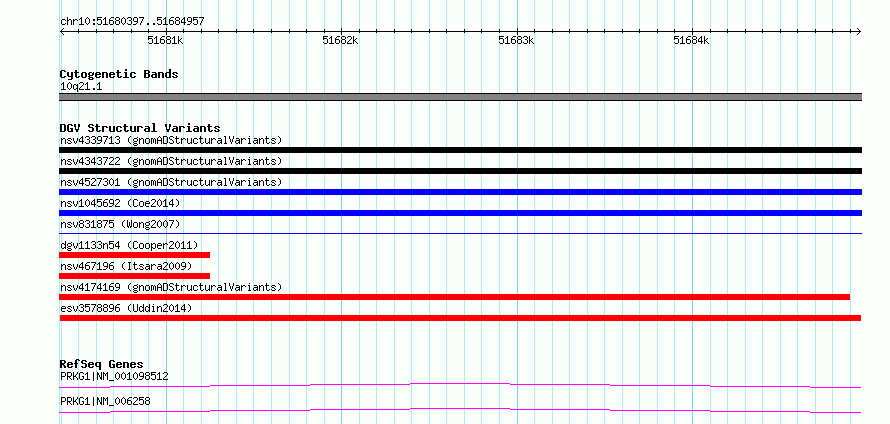Open variant label nsv1045692 (Coe2014)
Screen dimensions: 890x424
120,203
